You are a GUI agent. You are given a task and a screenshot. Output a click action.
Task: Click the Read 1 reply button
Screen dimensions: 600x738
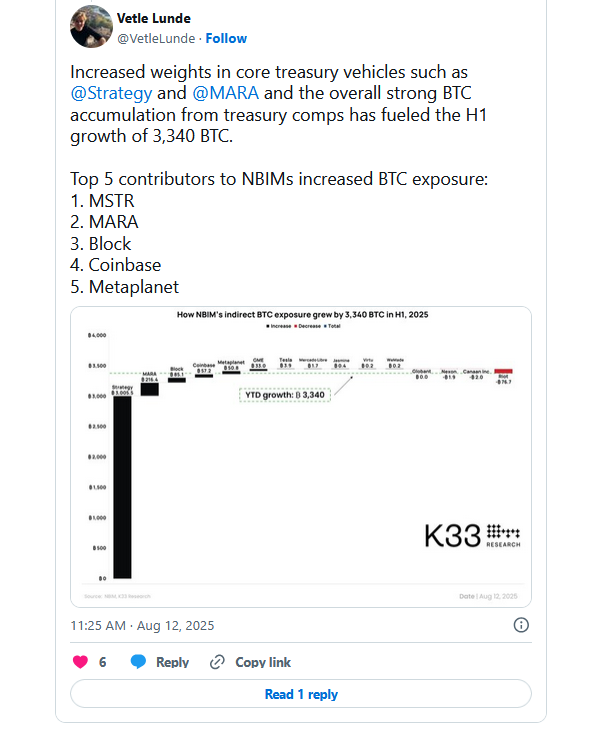301,694
